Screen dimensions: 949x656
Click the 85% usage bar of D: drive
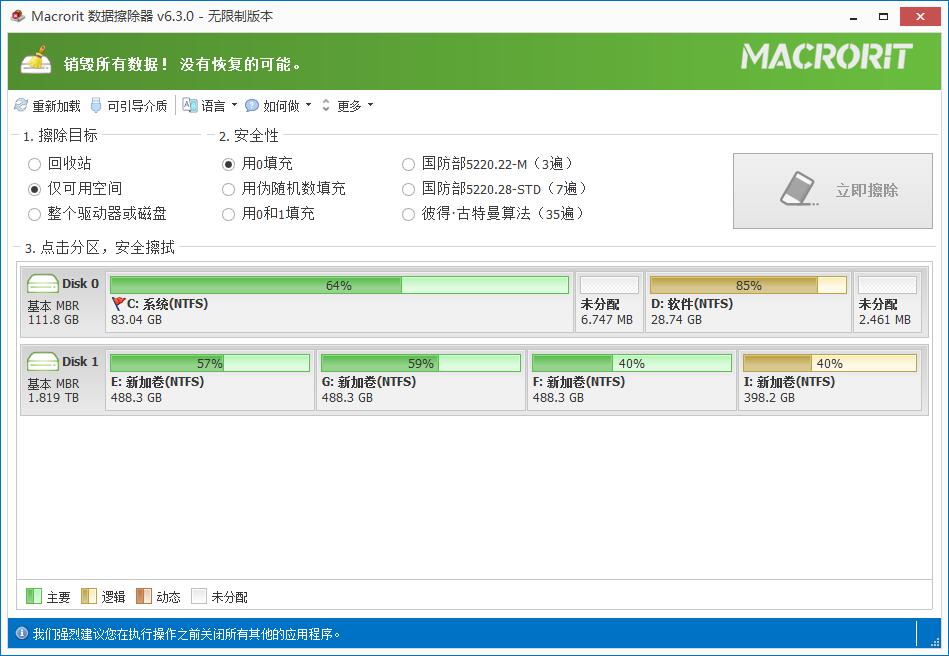point(748,285)
